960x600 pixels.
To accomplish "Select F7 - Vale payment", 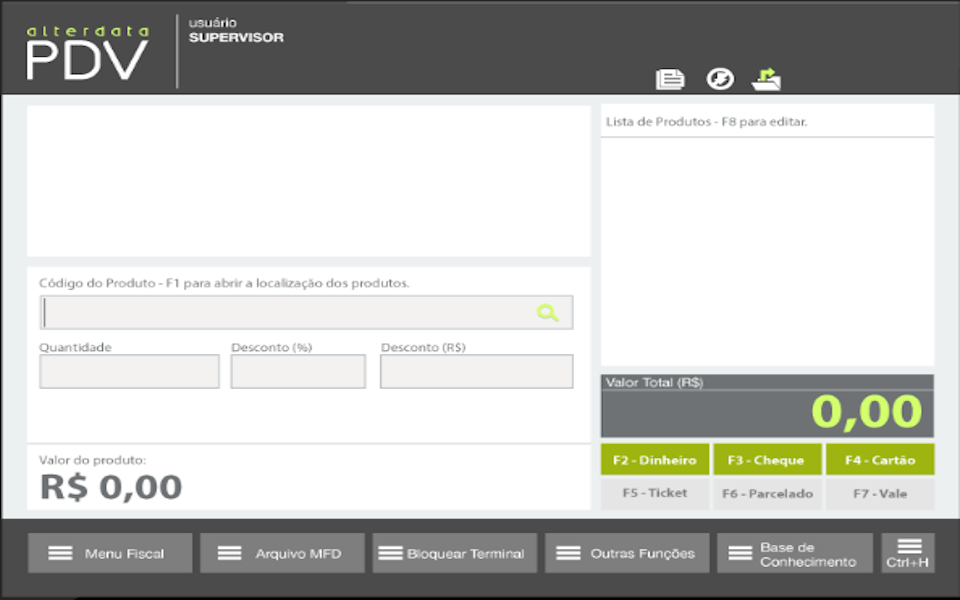I will tap(880, 493).
